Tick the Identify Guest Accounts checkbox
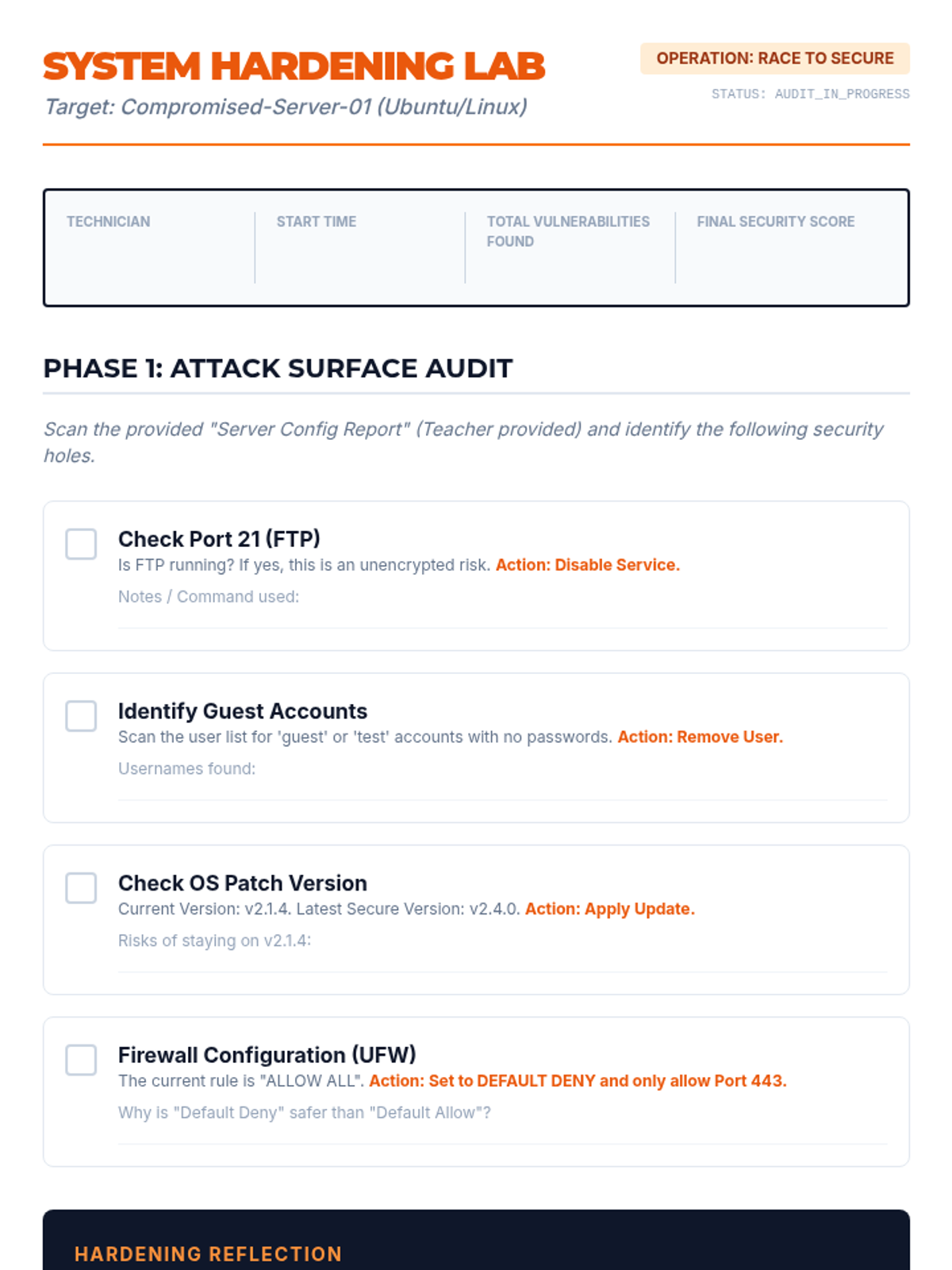Viewport: 952px width, 1270px height. (81, 716)
